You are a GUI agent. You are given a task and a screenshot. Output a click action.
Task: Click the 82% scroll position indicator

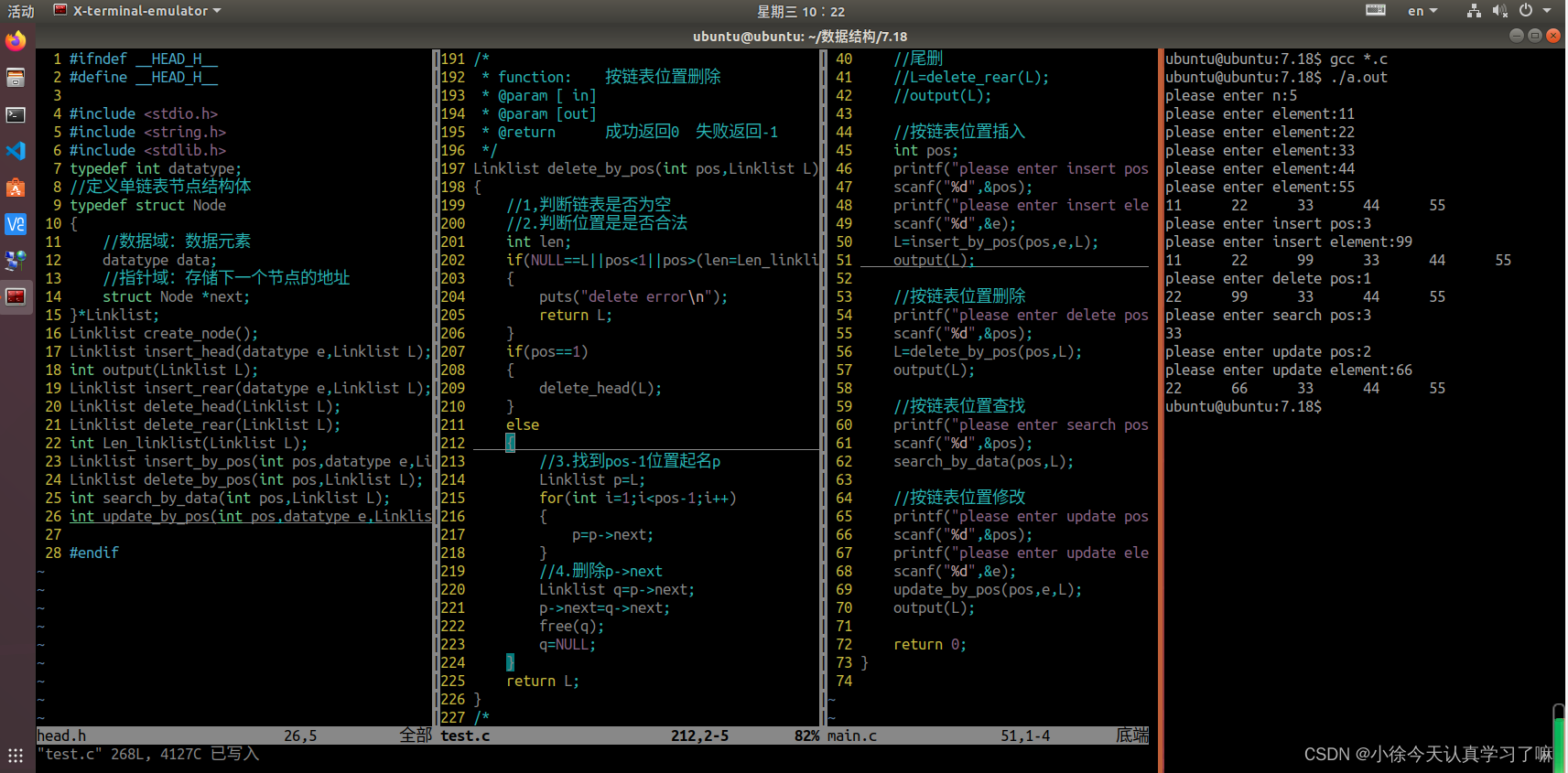806,735
